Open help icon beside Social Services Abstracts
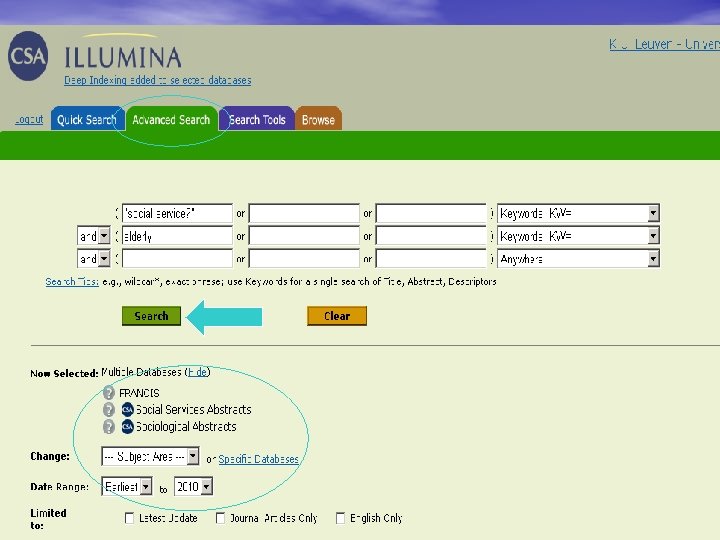The height and width of the screenshot is (540, 720). point(109,410)
